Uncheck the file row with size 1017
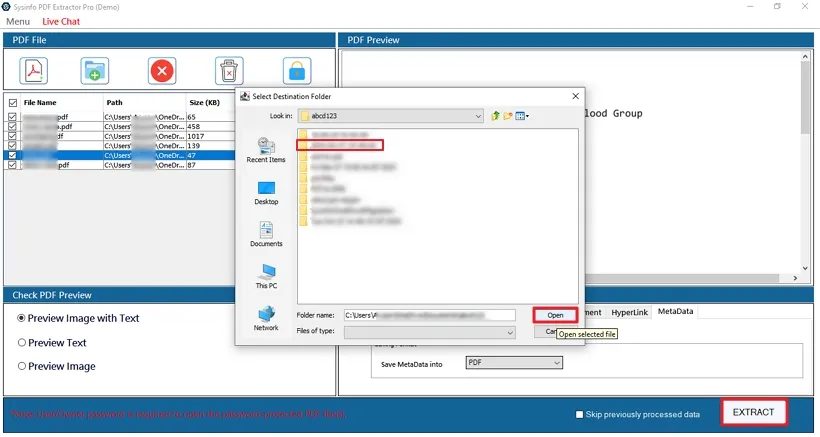The width and height of the screenshot is (820, 437). coord(13,136)
